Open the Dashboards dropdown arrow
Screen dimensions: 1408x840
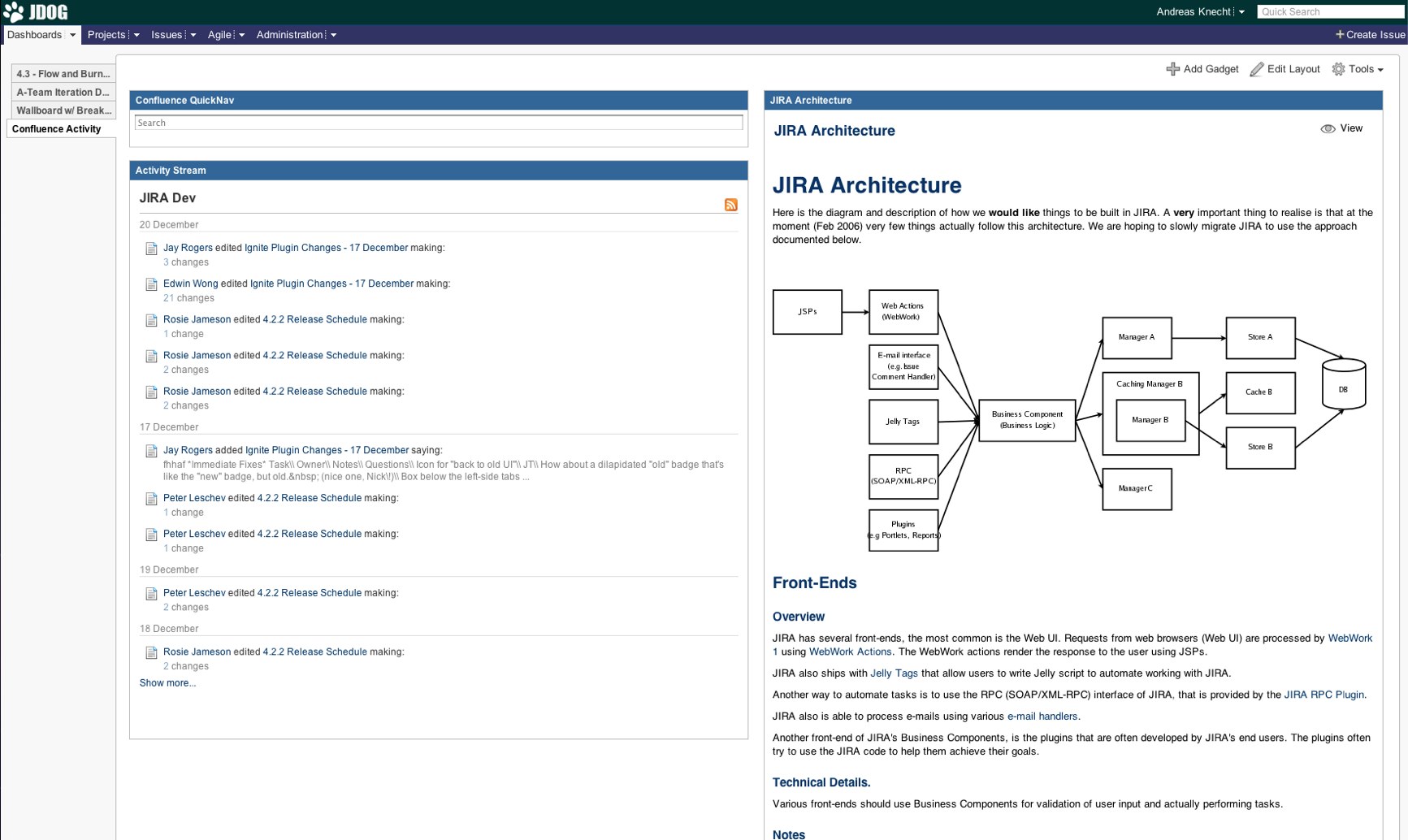72,35
